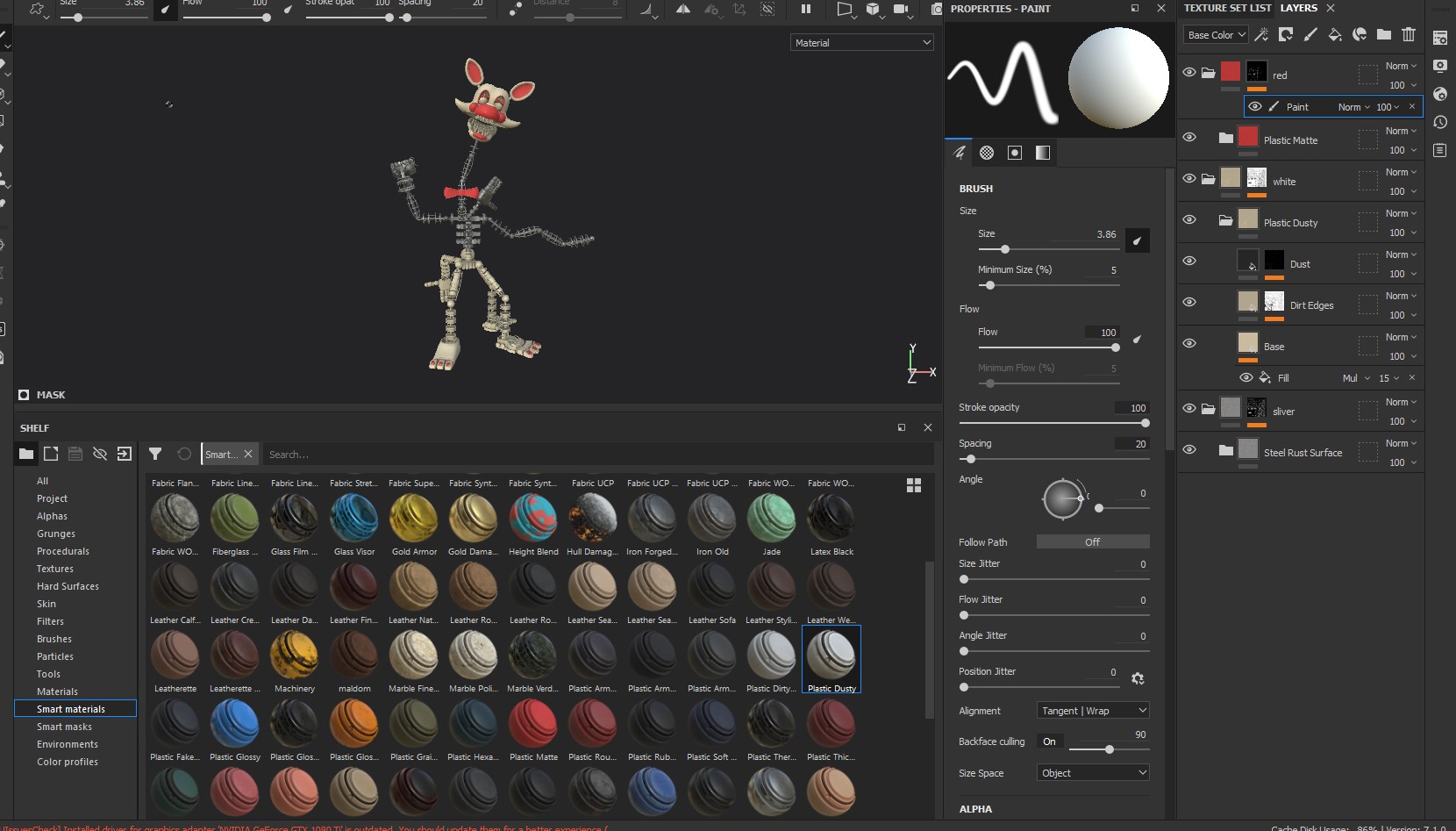Viewport: 1456px width, 831px height.
Task: Hide the white layer group
Action: tap(1189, 179)
